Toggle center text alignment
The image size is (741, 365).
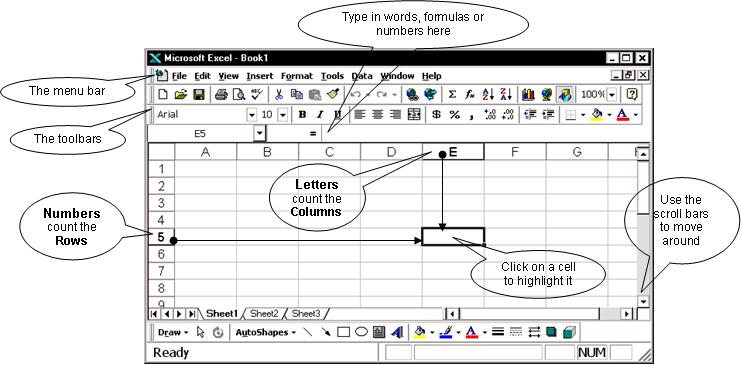[378, 114]
